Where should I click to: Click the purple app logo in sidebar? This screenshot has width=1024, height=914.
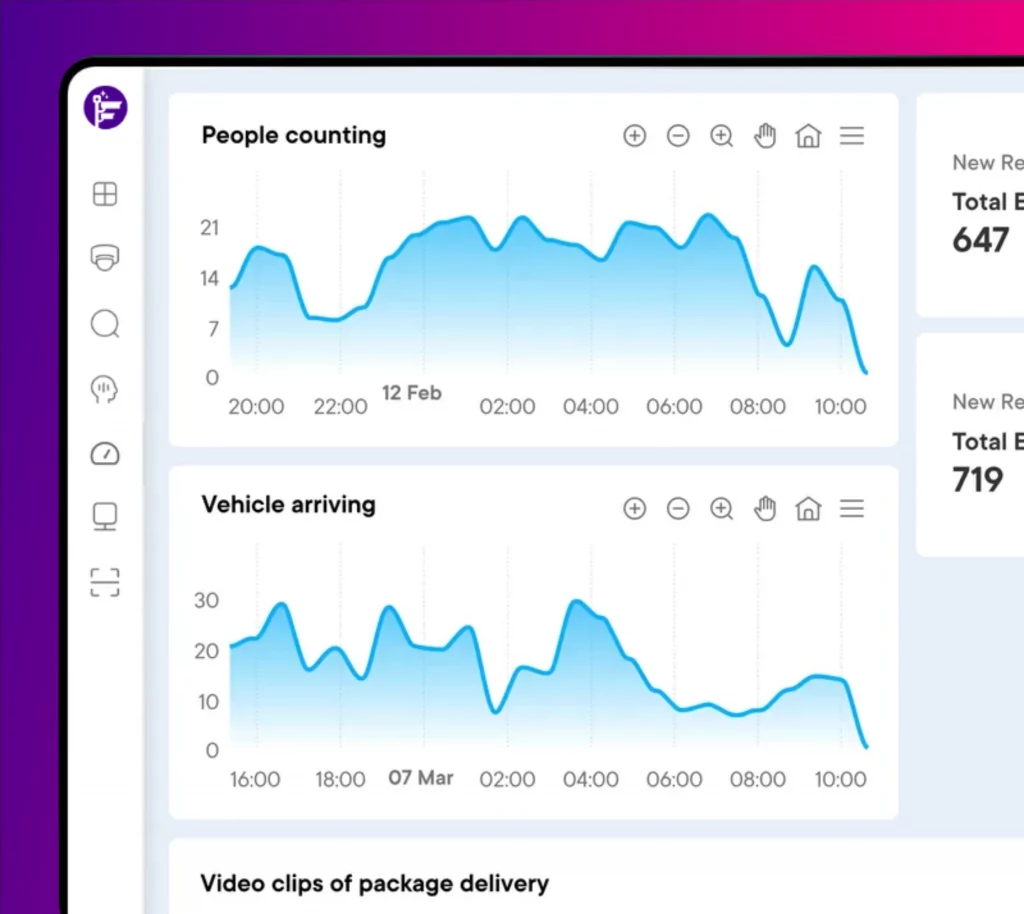(x=105, y=109)
